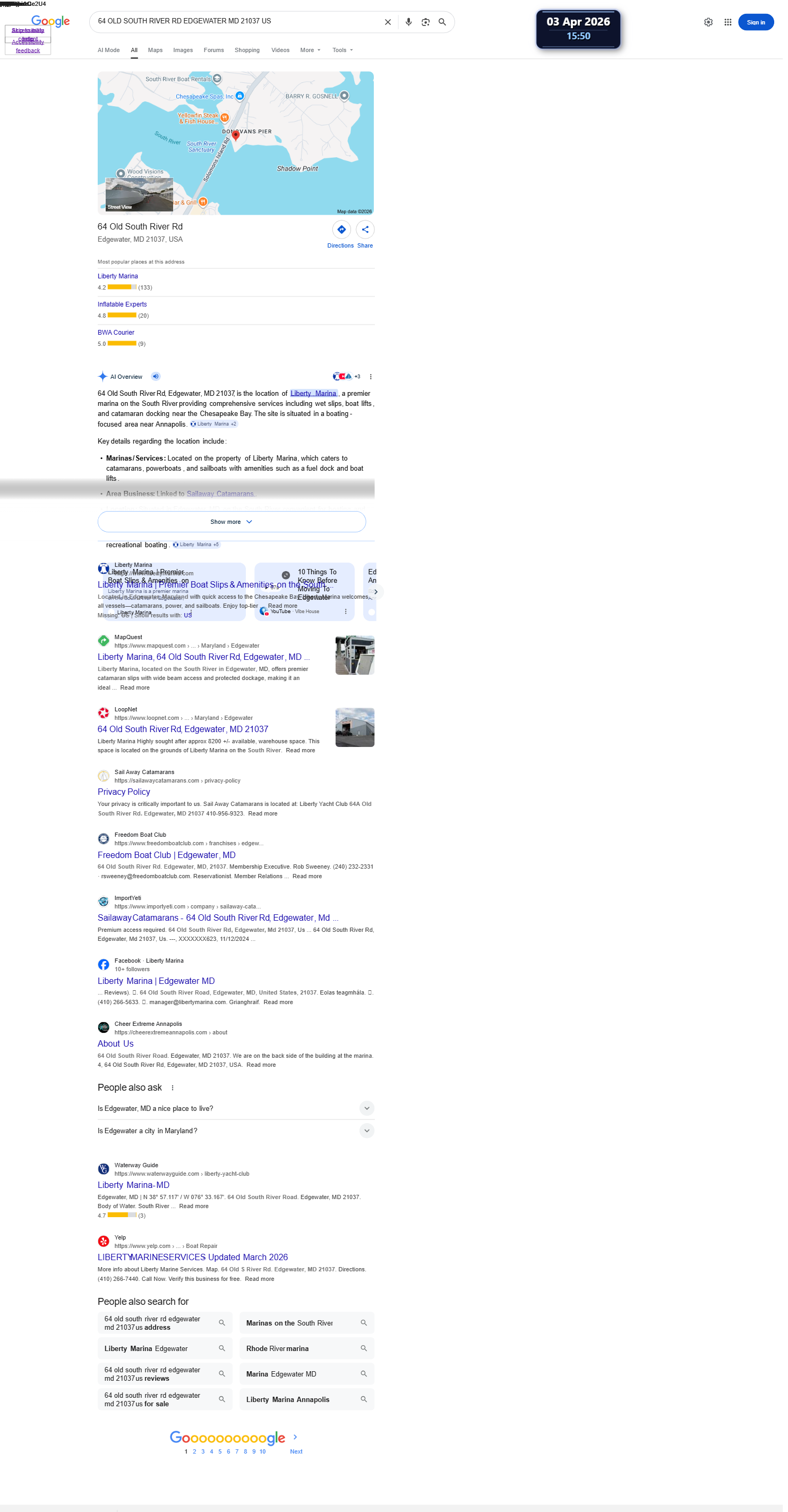Image resolution: width=788 pixels, height=1512 pixels.
Task: Open the LoopNet 64 Old South River Rd result
Action: [183, 729]
